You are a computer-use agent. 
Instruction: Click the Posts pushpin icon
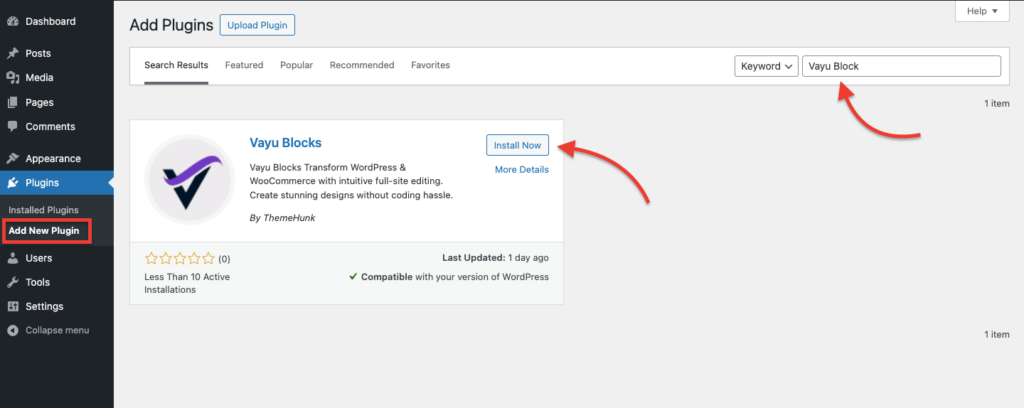tap(12, 53)
